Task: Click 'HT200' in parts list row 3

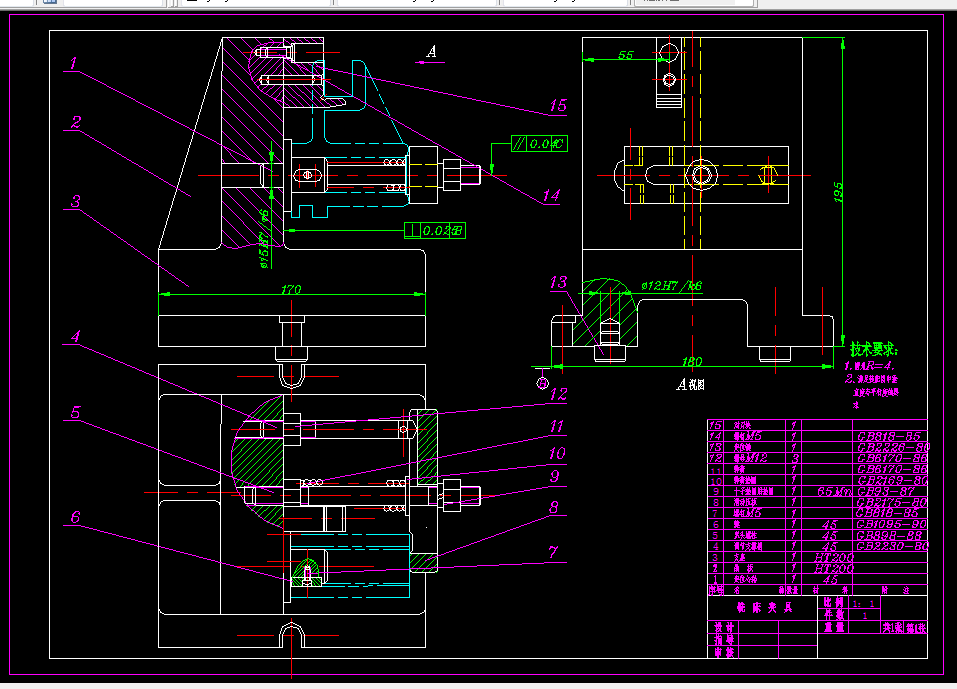Action: [834, 557]
